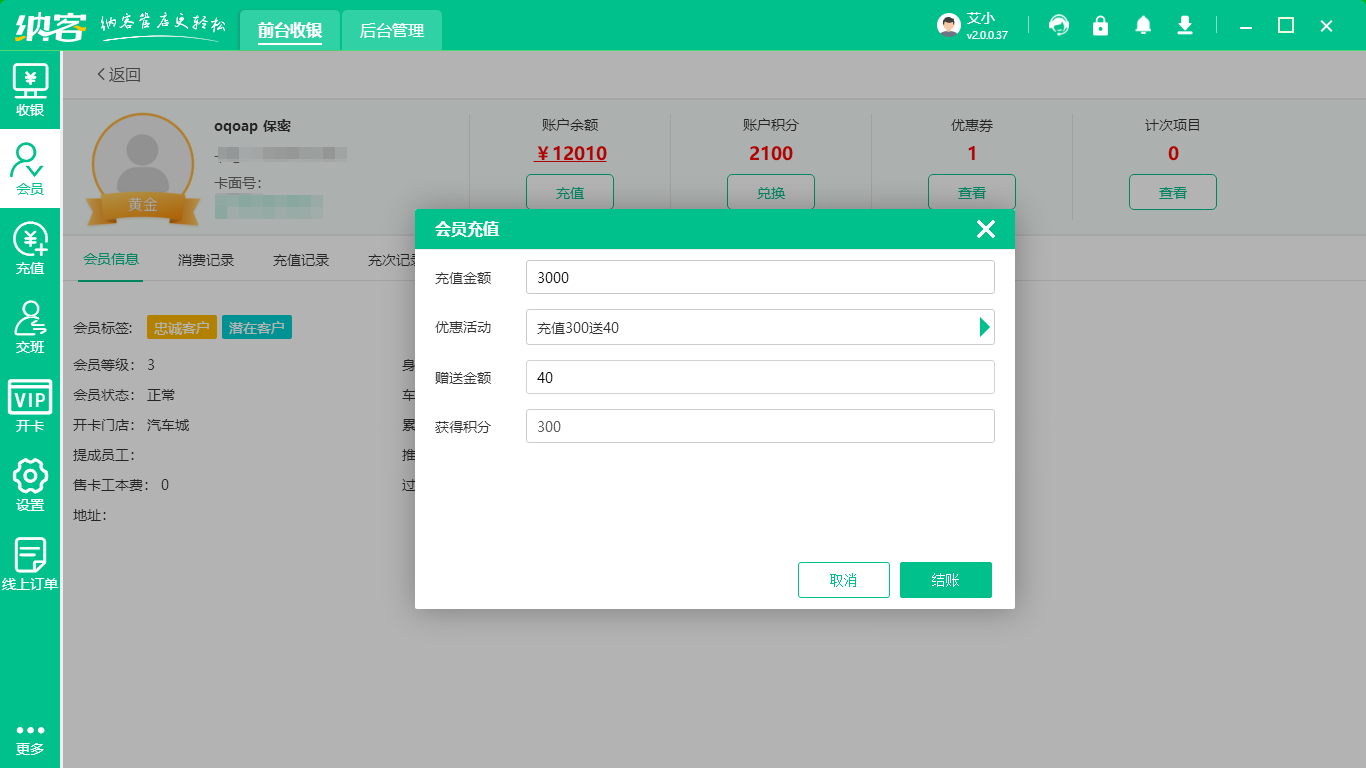Switch to the 后台管理 tab

391,30
